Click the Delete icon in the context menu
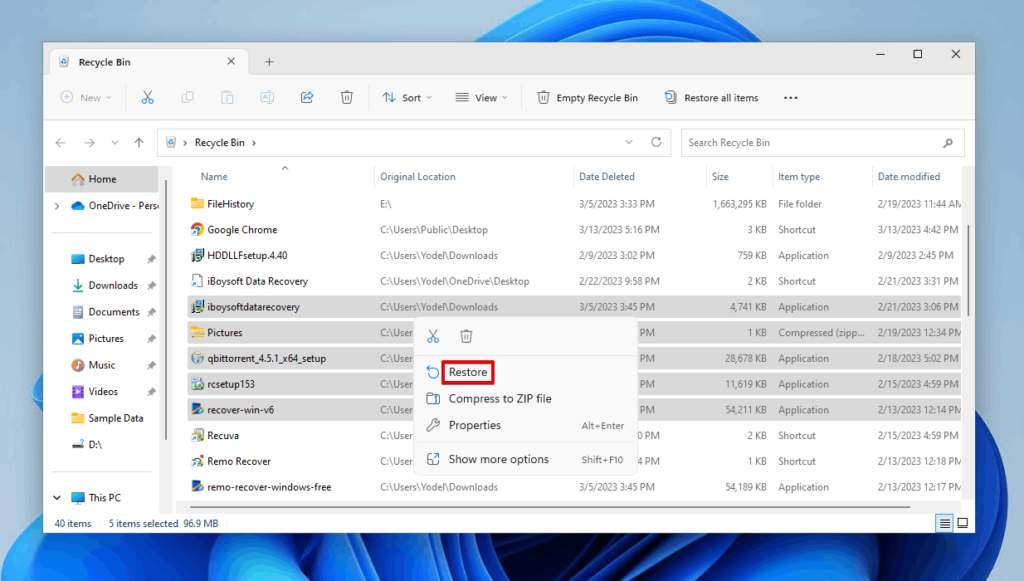The width and height of the screenshot is (1024, 581). coord(466,336)
